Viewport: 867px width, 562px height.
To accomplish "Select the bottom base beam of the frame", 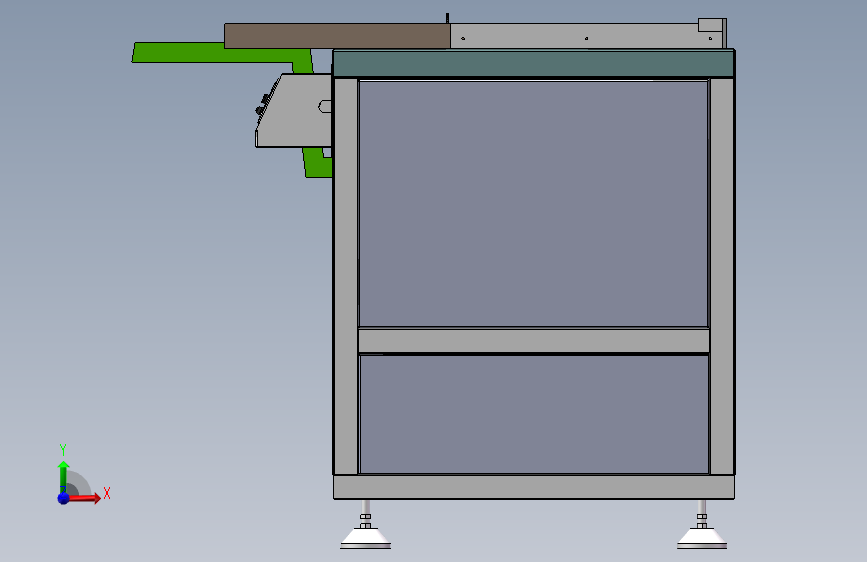I will [x=534, y=487].
